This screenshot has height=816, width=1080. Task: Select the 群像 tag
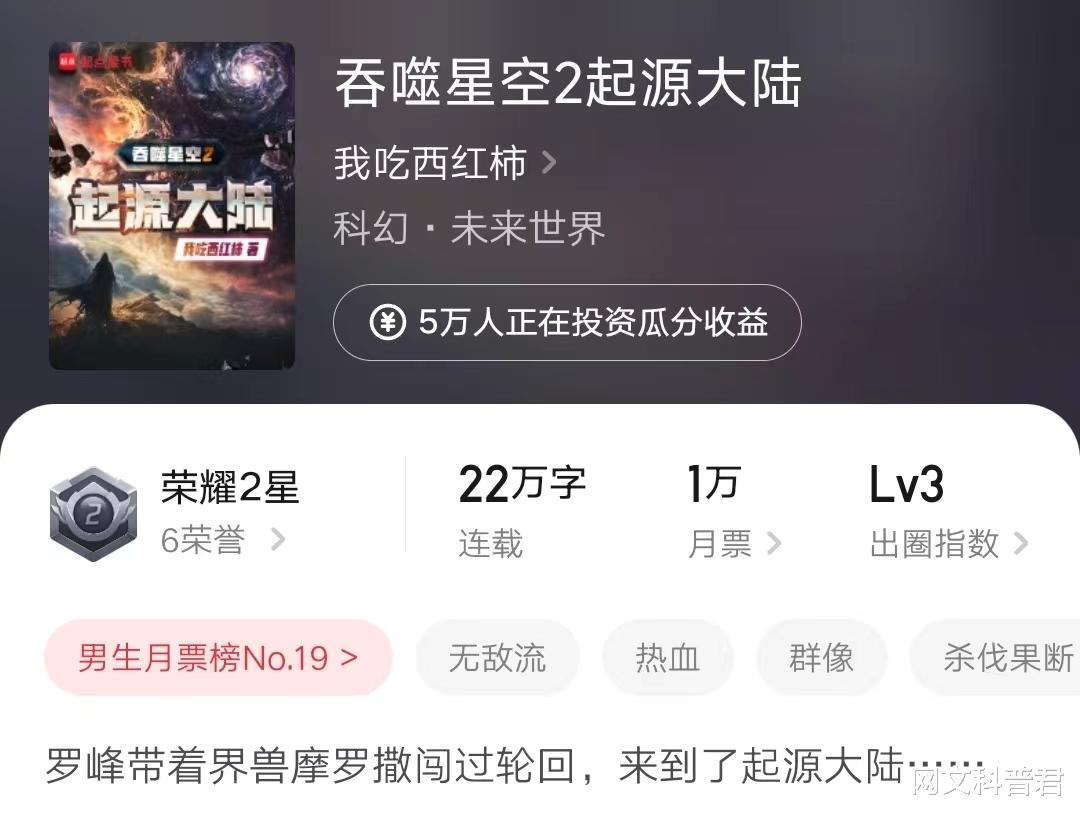pos(821,658)
